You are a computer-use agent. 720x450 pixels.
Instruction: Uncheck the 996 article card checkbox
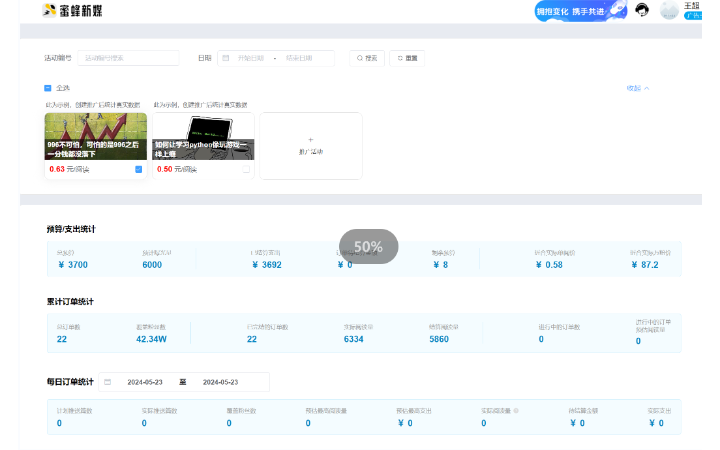pyautogui.click(x=138, y=169)
